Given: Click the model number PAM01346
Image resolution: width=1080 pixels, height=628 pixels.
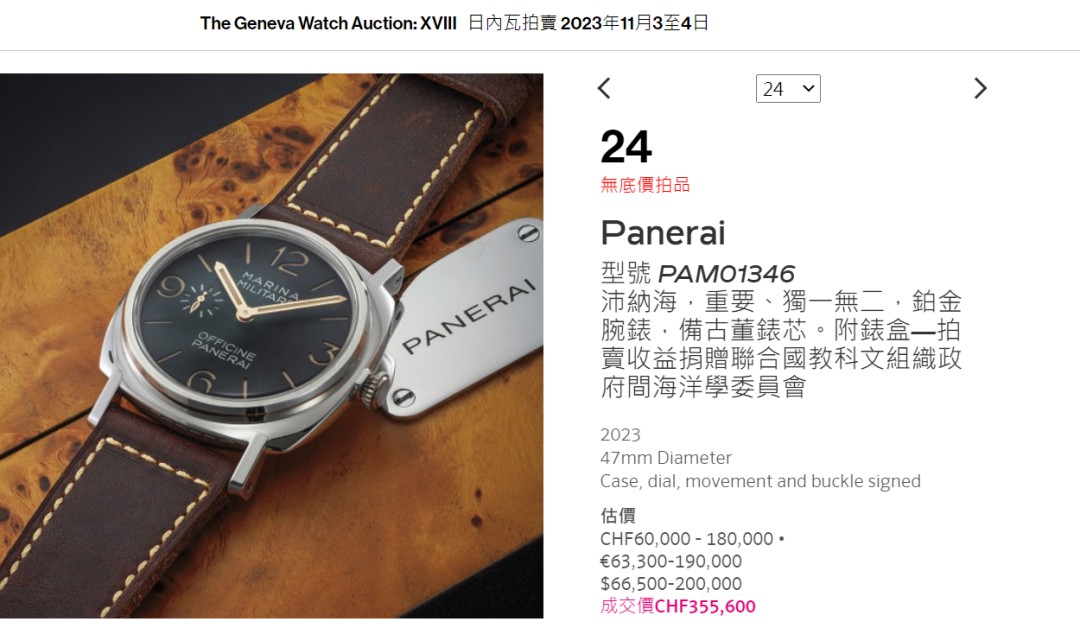Looking at the screenshot, I should click(x=726, y=274).
